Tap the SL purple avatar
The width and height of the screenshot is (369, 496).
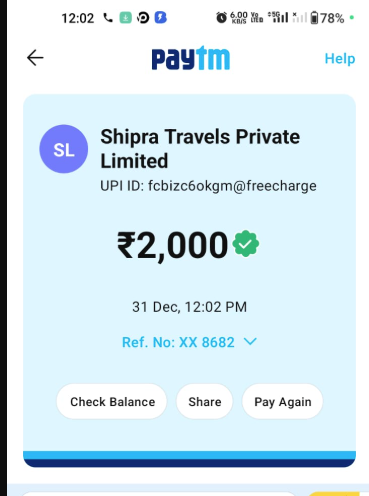[x=64, y=149]
